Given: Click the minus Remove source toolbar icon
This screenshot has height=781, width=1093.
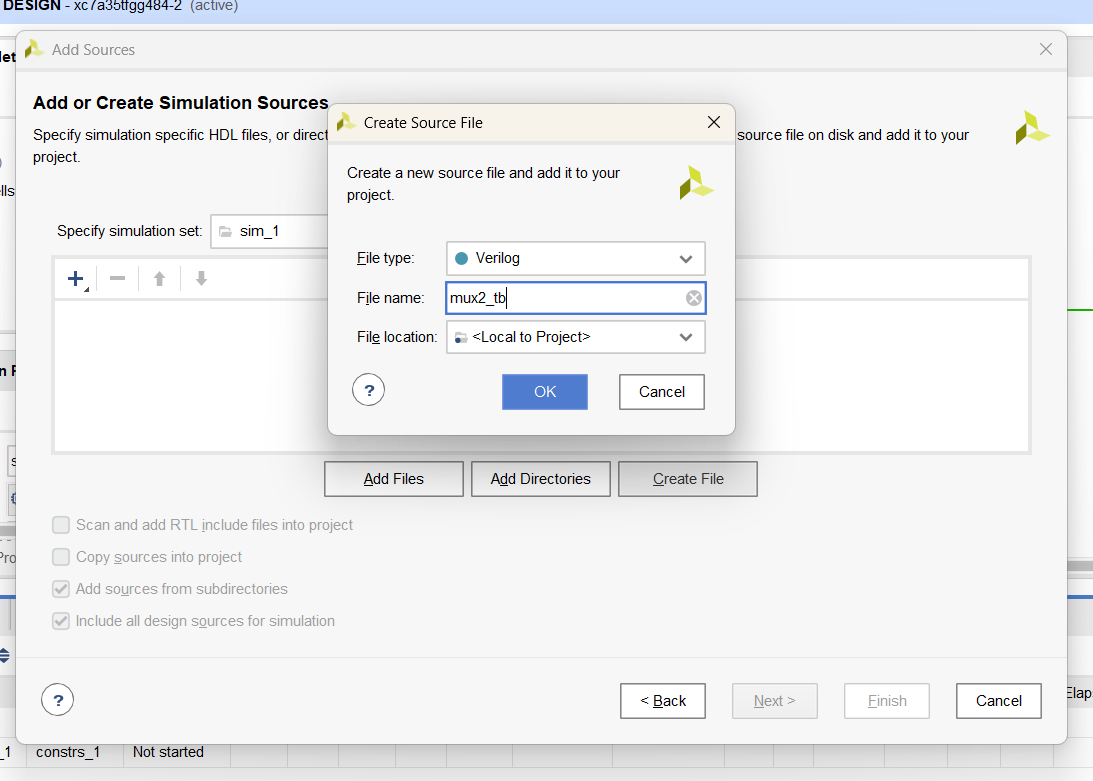Looking at the screenshot, I should point(117,279).
